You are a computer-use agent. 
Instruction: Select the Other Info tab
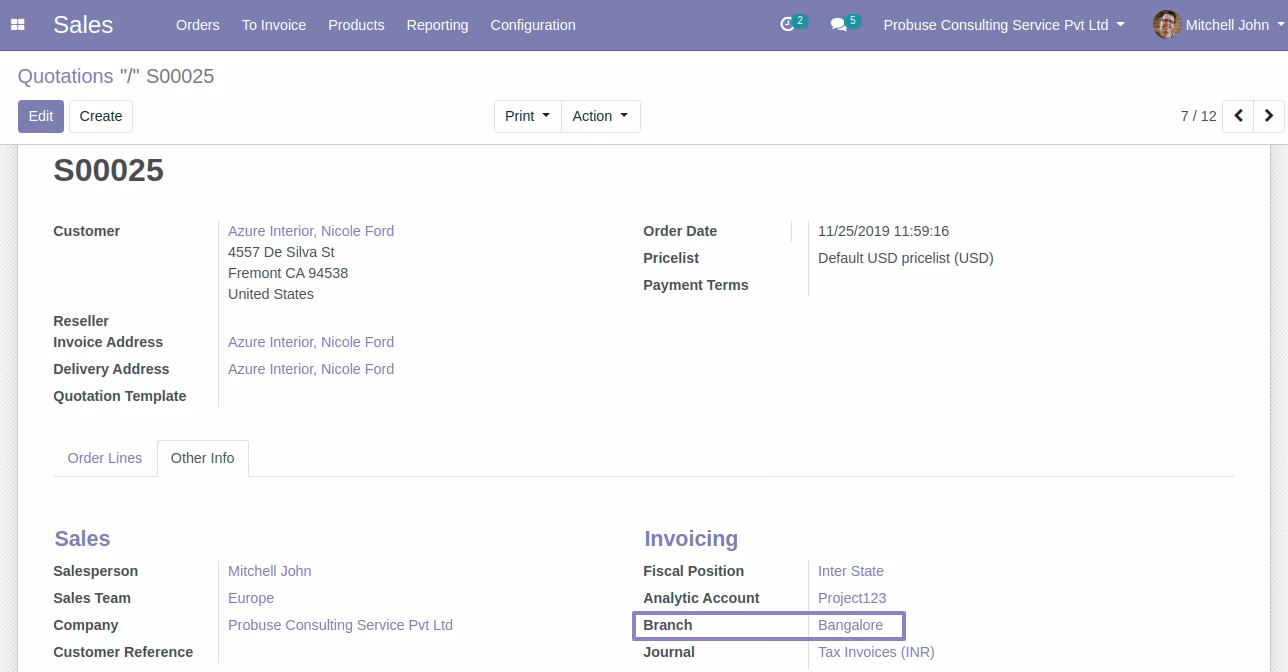tap(203, 458)
